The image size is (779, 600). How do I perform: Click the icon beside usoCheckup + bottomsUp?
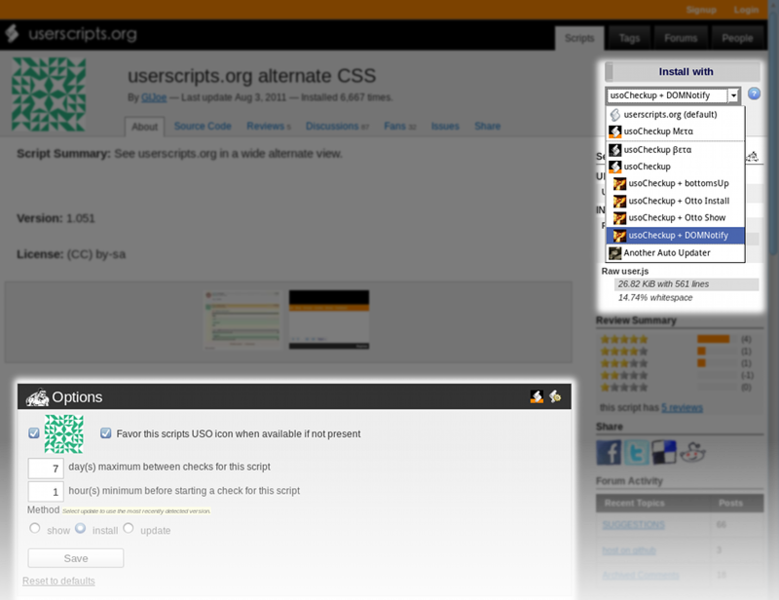pos(620,184)
